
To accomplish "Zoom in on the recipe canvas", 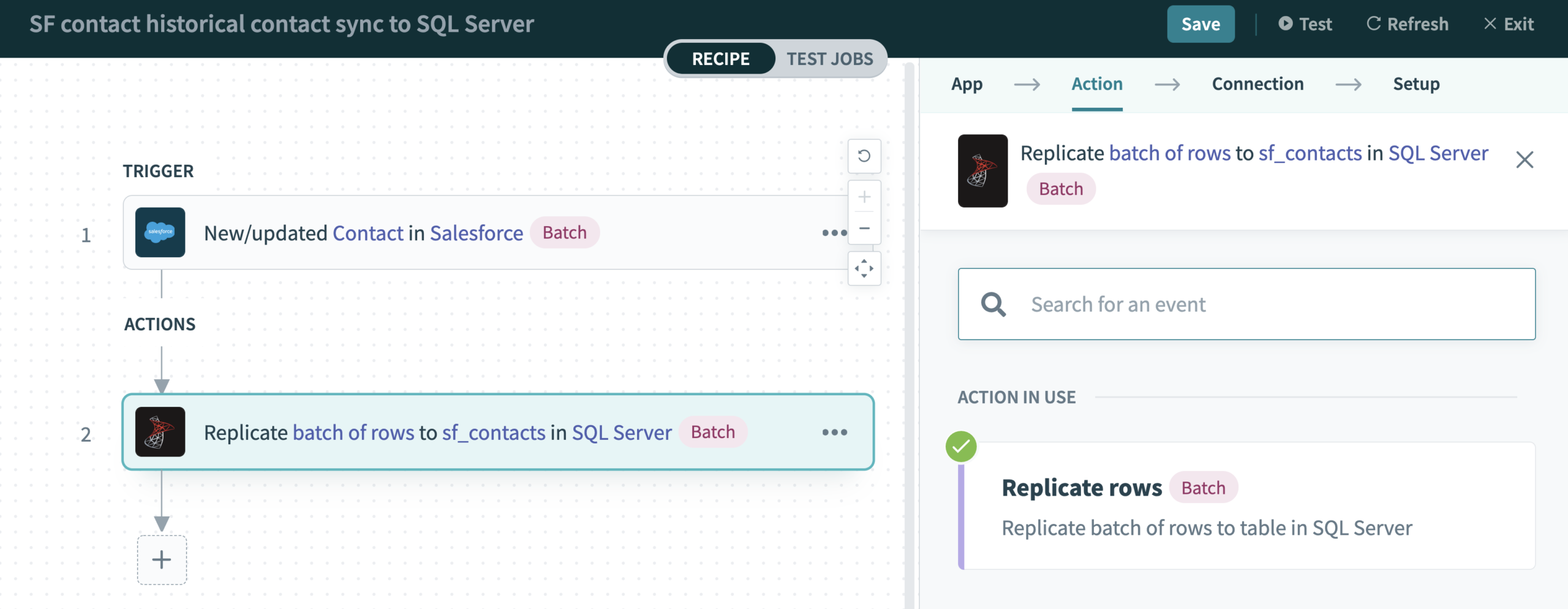I will 864,197.
